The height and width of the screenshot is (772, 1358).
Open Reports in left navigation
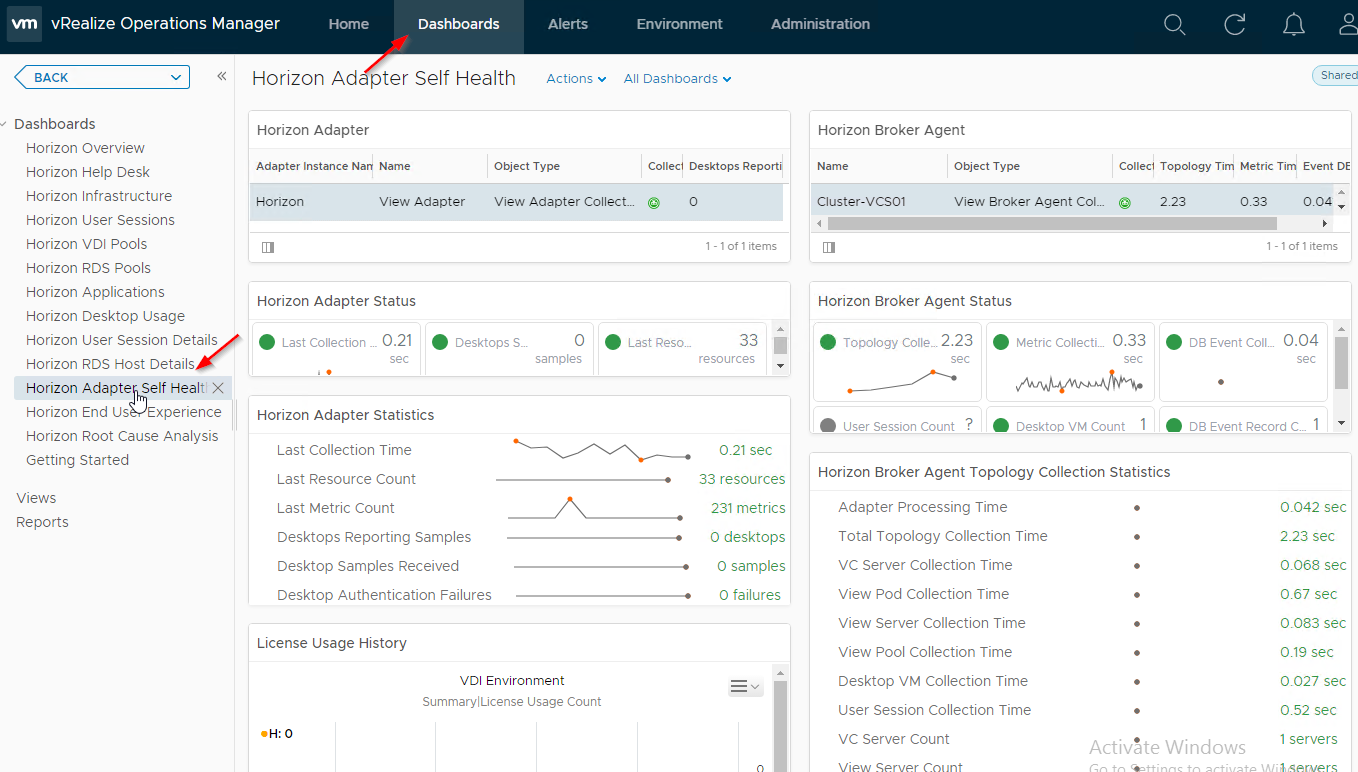42,522
